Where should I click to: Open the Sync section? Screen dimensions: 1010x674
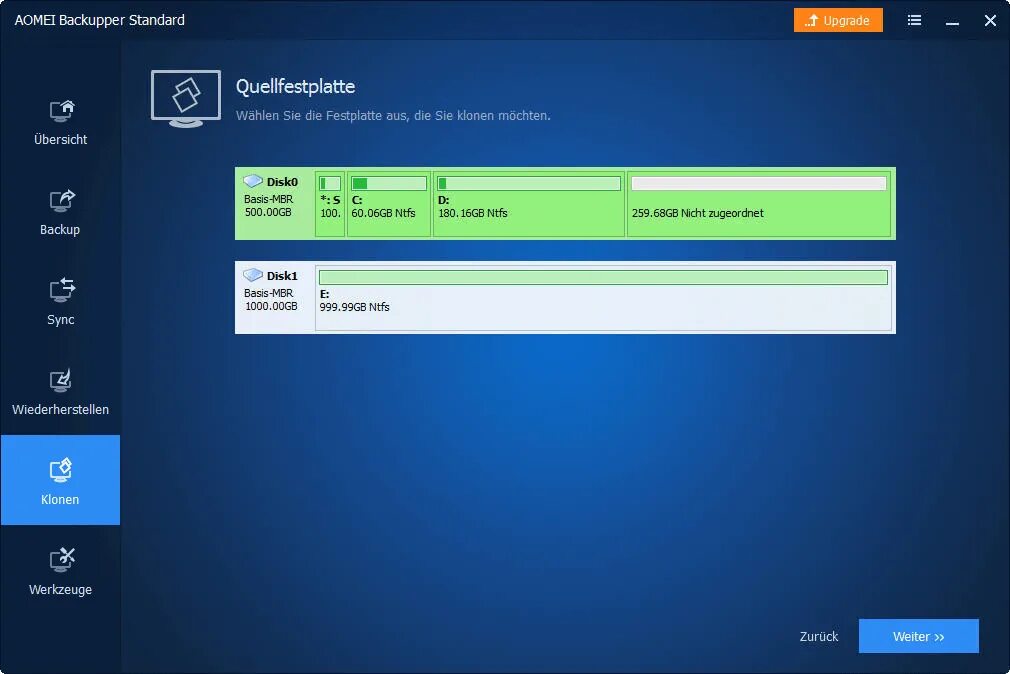[x=60, y=303]
